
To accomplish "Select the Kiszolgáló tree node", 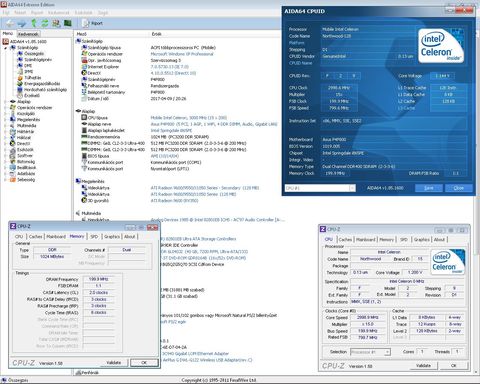I will 26,113.
